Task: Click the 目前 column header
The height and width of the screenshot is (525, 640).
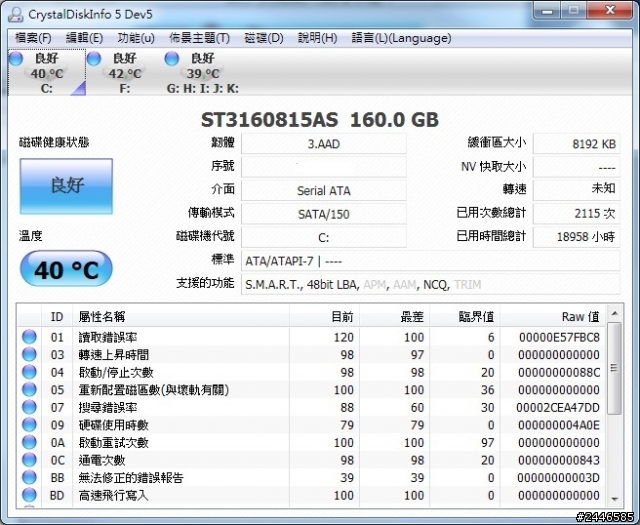Action: click(324, 316)
